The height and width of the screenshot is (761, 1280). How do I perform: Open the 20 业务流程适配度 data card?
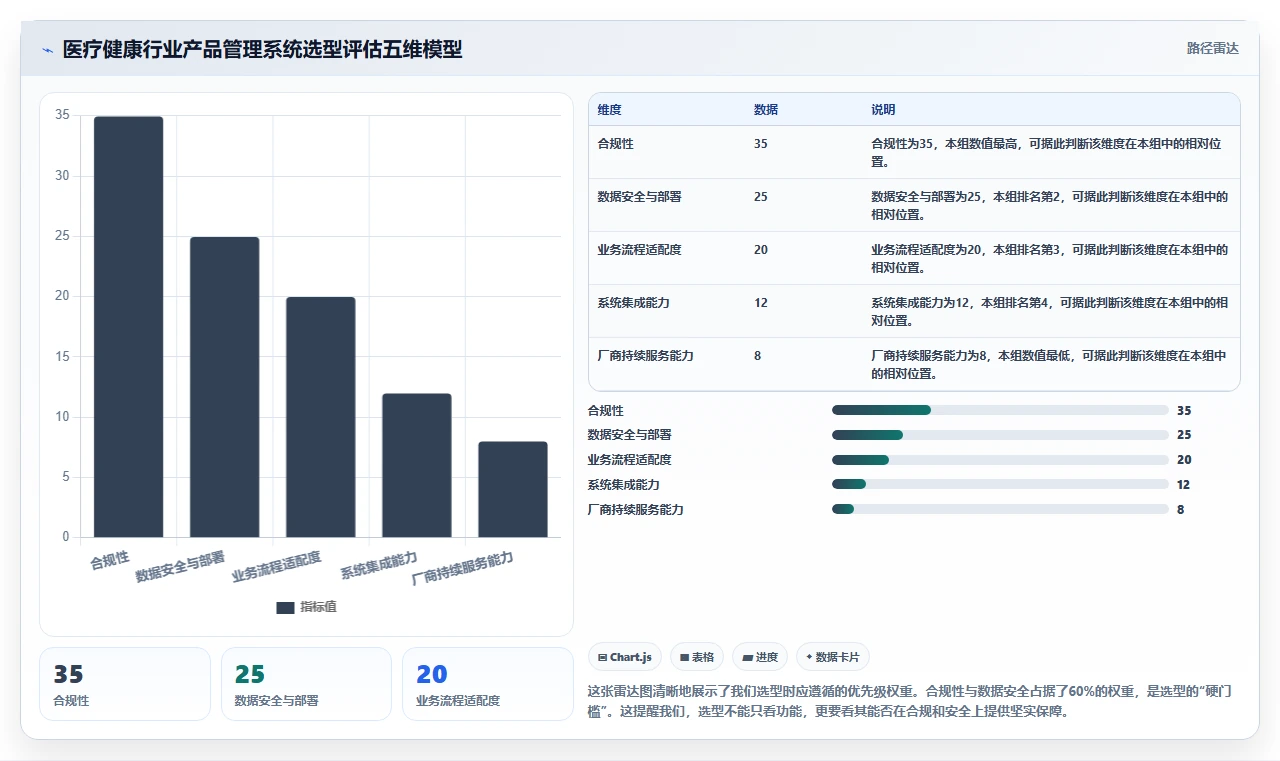click(x=488, y=684)
